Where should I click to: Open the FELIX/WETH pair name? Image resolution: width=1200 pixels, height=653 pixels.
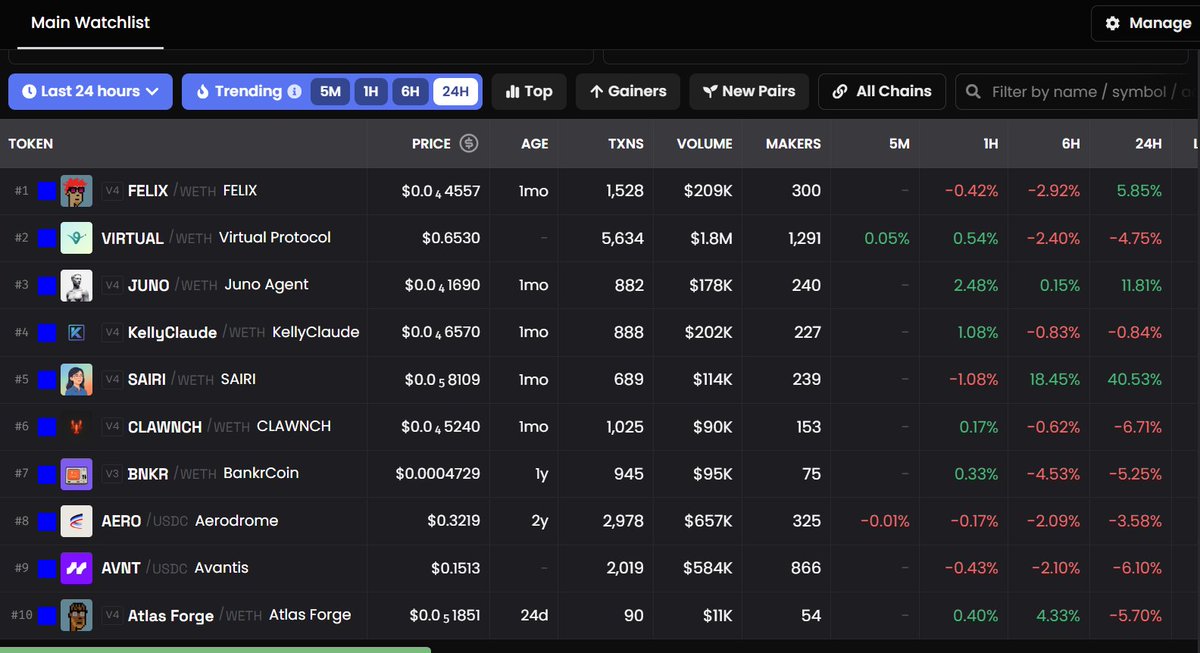click(x=172, y=191)
